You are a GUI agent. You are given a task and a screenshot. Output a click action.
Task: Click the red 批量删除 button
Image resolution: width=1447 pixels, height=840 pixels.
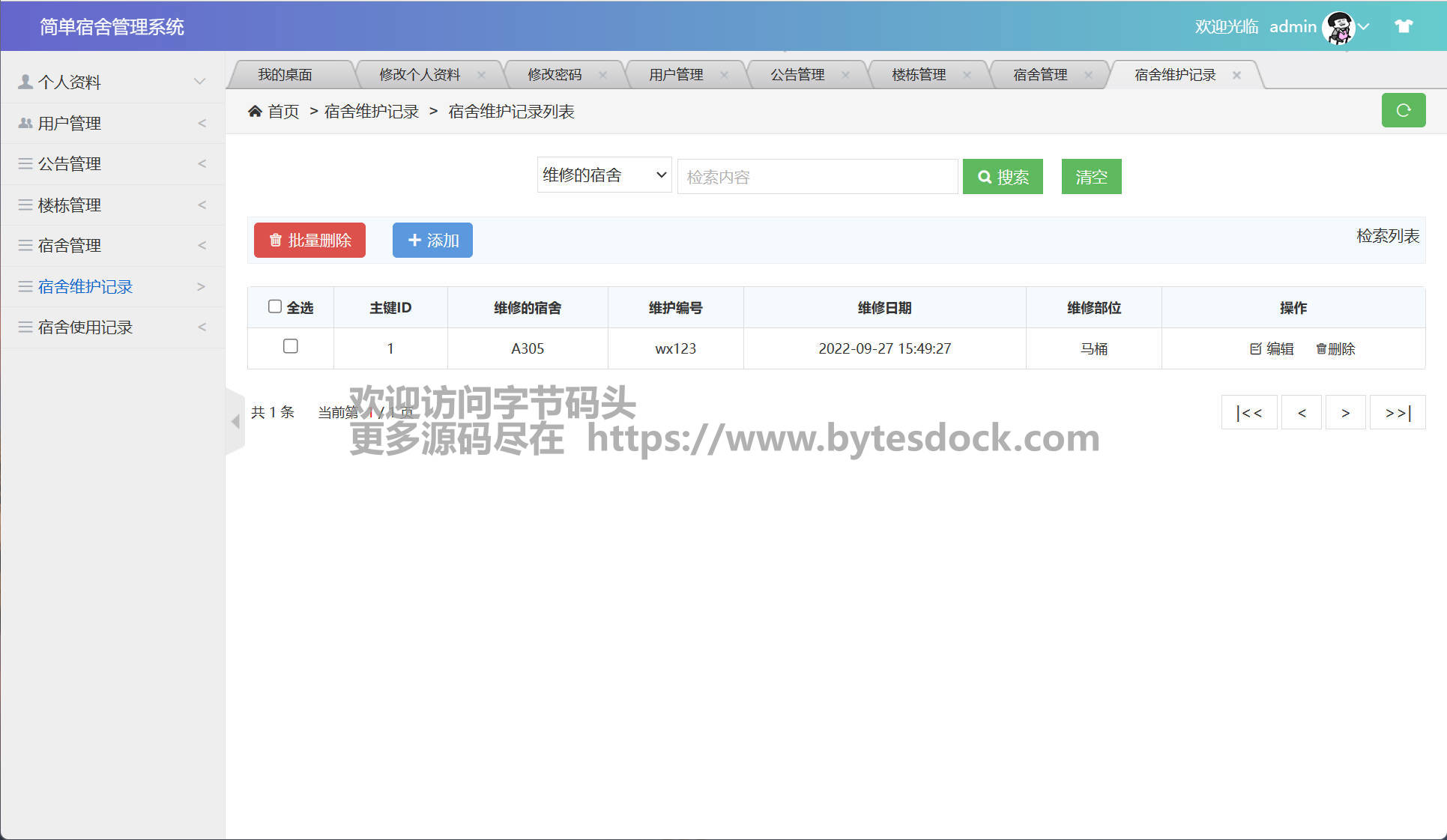point(309,241)
